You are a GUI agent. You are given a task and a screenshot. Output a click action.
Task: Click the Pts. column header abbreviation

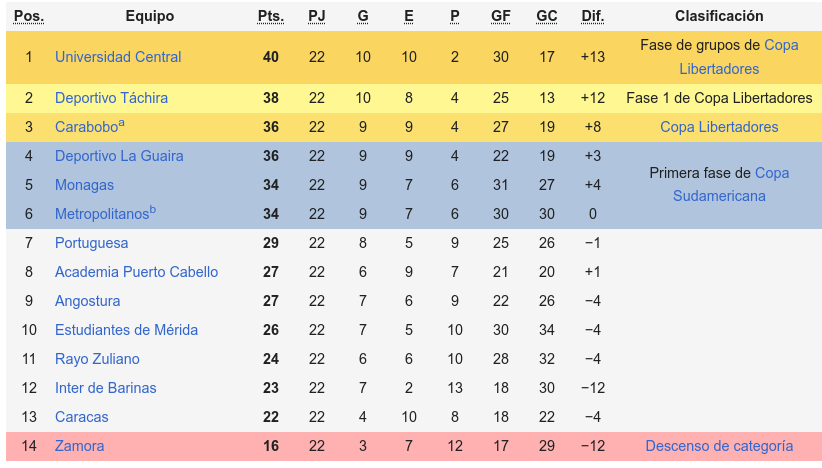point(271,16)
